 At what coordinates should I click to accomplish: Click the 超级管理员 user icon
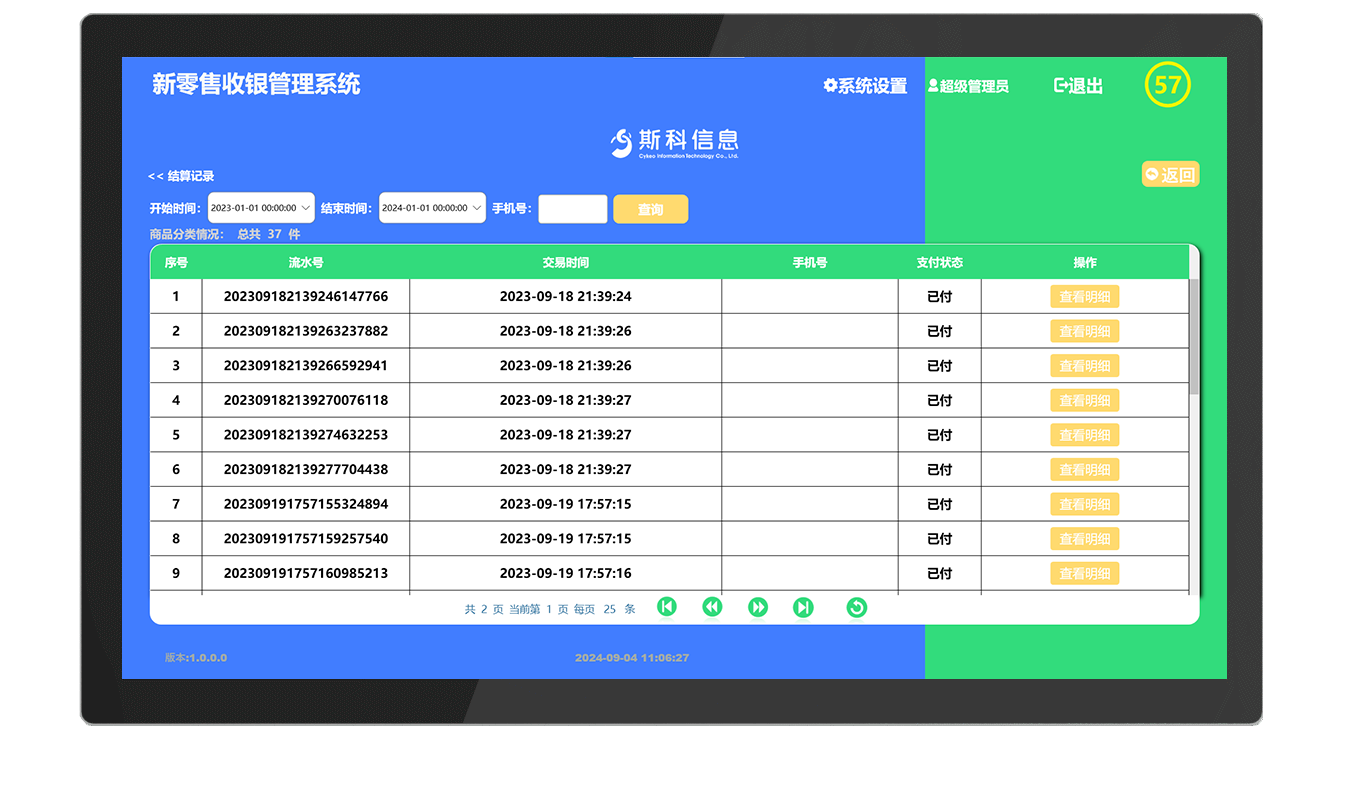(933, 86)
